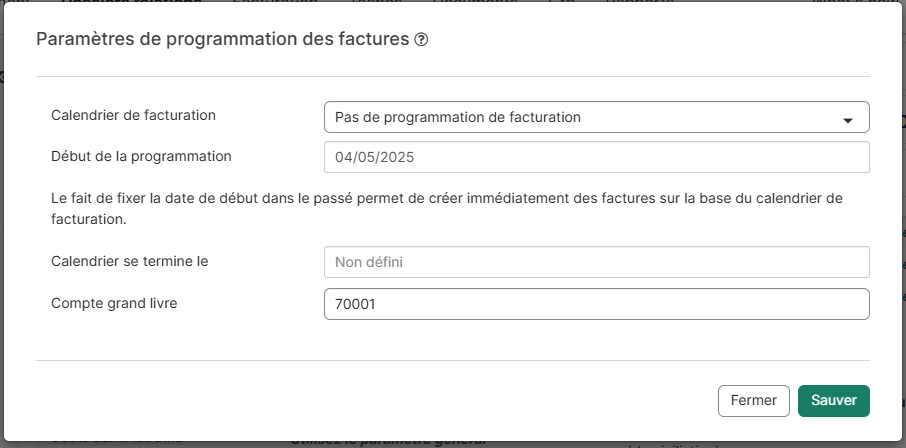906x448 pixels.
Task: Click the 'Début de la programmation' label text
Action: [x=141, y=156]
